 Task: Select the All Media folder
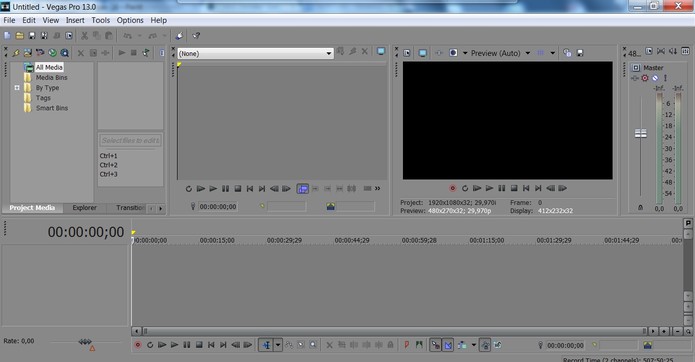49,67
